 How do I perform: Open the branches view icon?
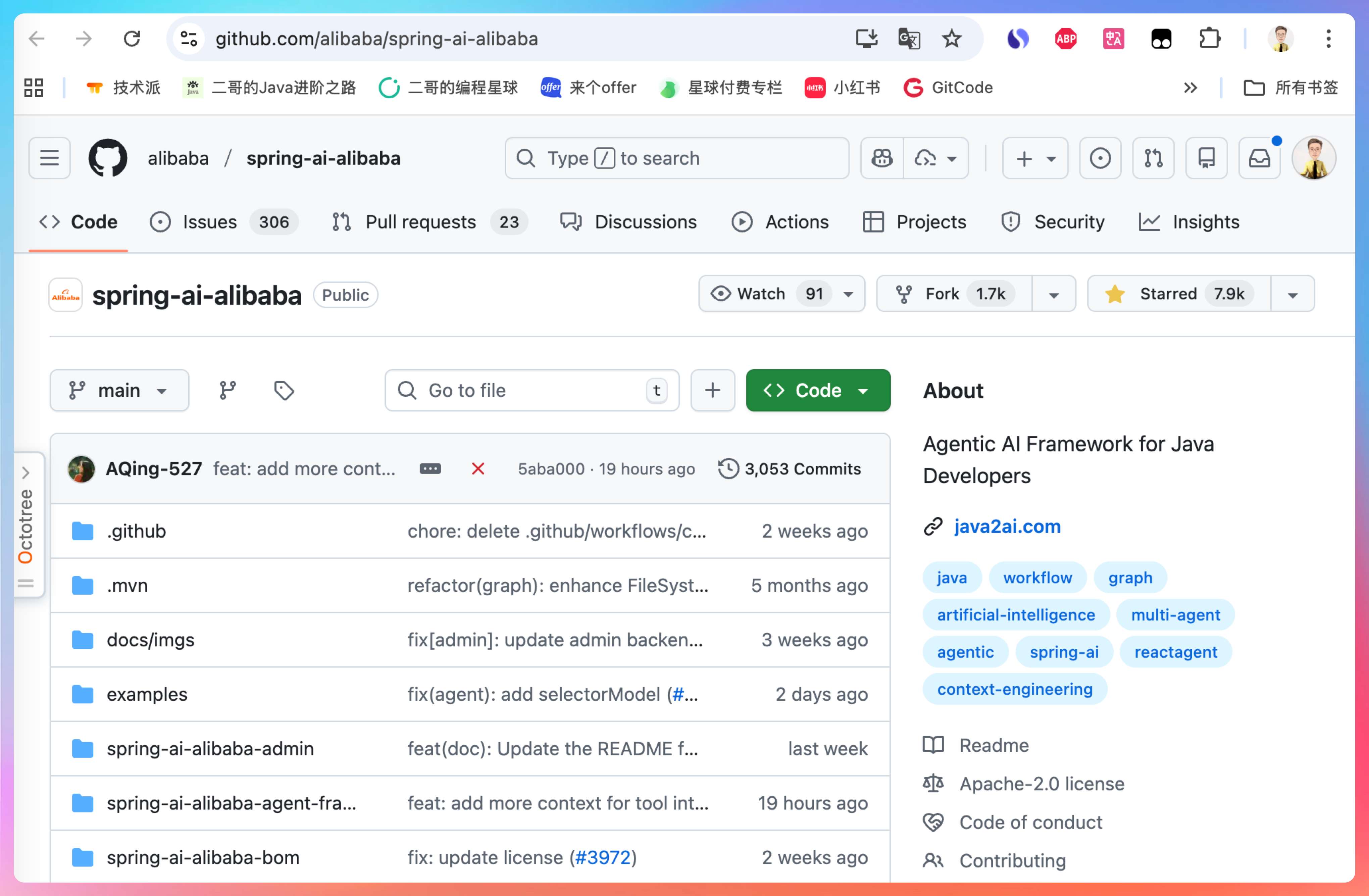[x=228, y=391]
